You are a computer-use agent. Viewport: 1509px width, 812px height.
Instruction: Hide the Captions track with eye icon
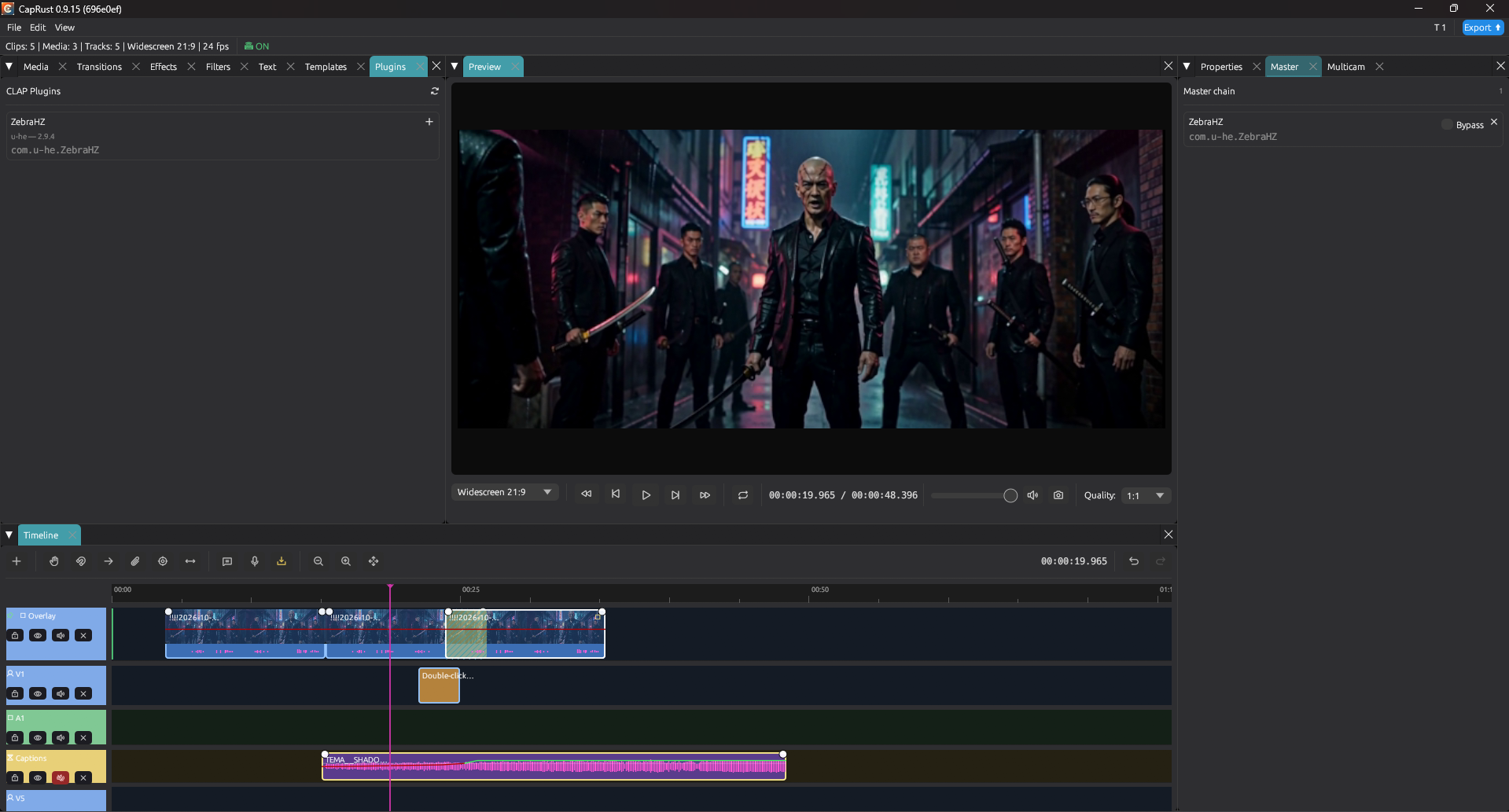pos(38,777)
